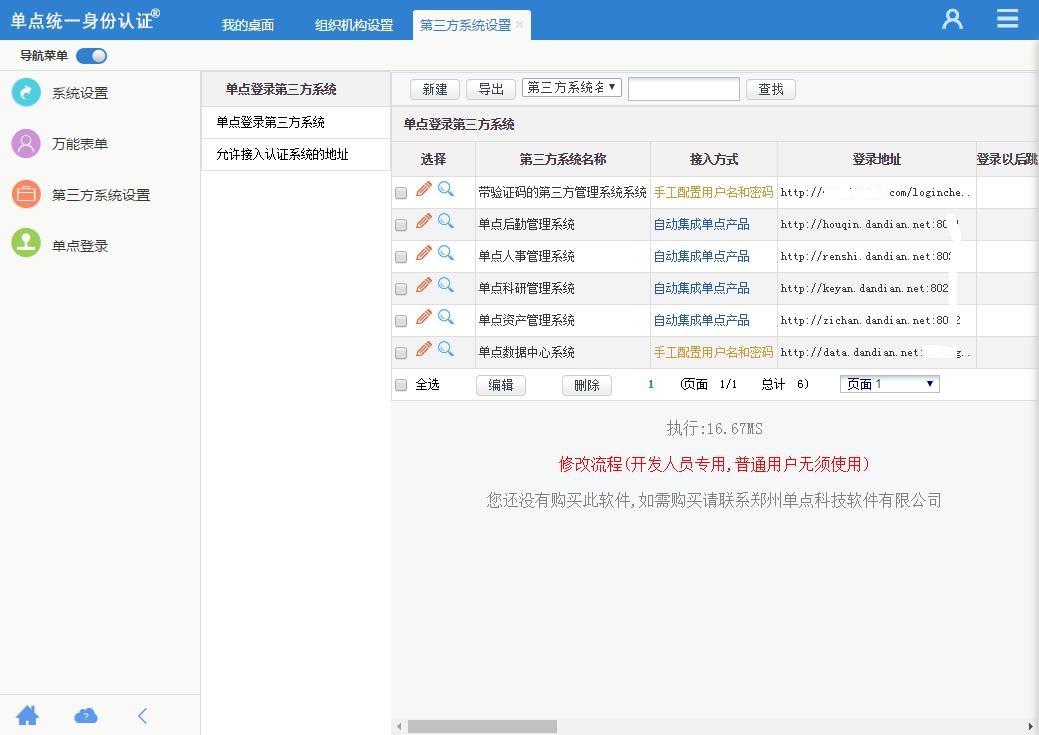Edit pencil icon for 单点后勤管理系统
The width and height of the screenshot is (1039, 735).
point(424,221)
